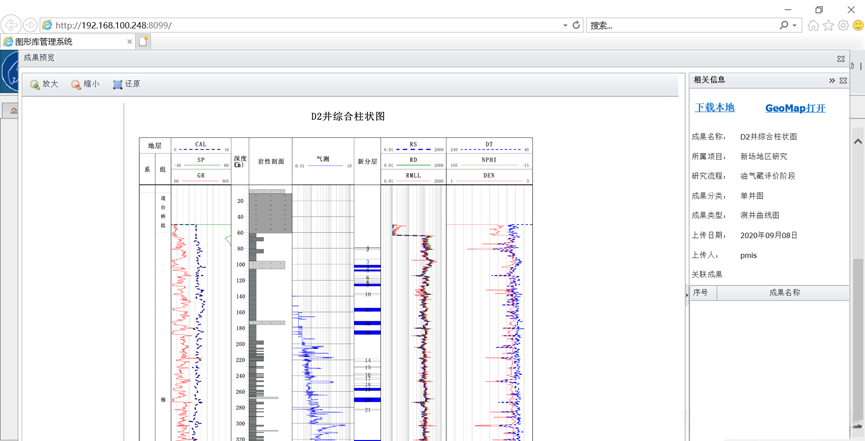Click the 搜索 search input field
This screenshot has width=865, height=441.
click(680, 25)
